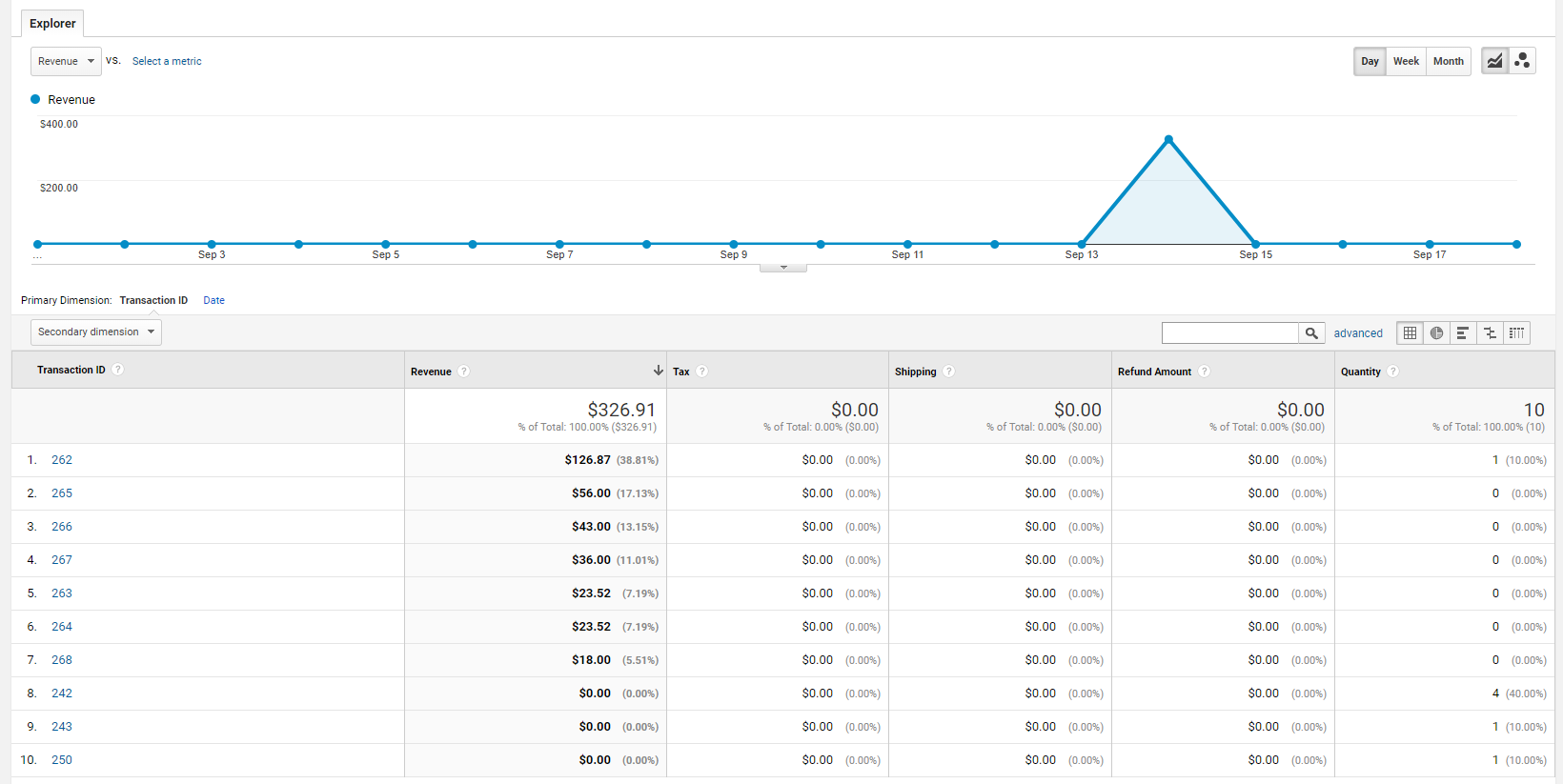Open advanced filter options
The image size is (1563, 784).
click(1358, 333)
